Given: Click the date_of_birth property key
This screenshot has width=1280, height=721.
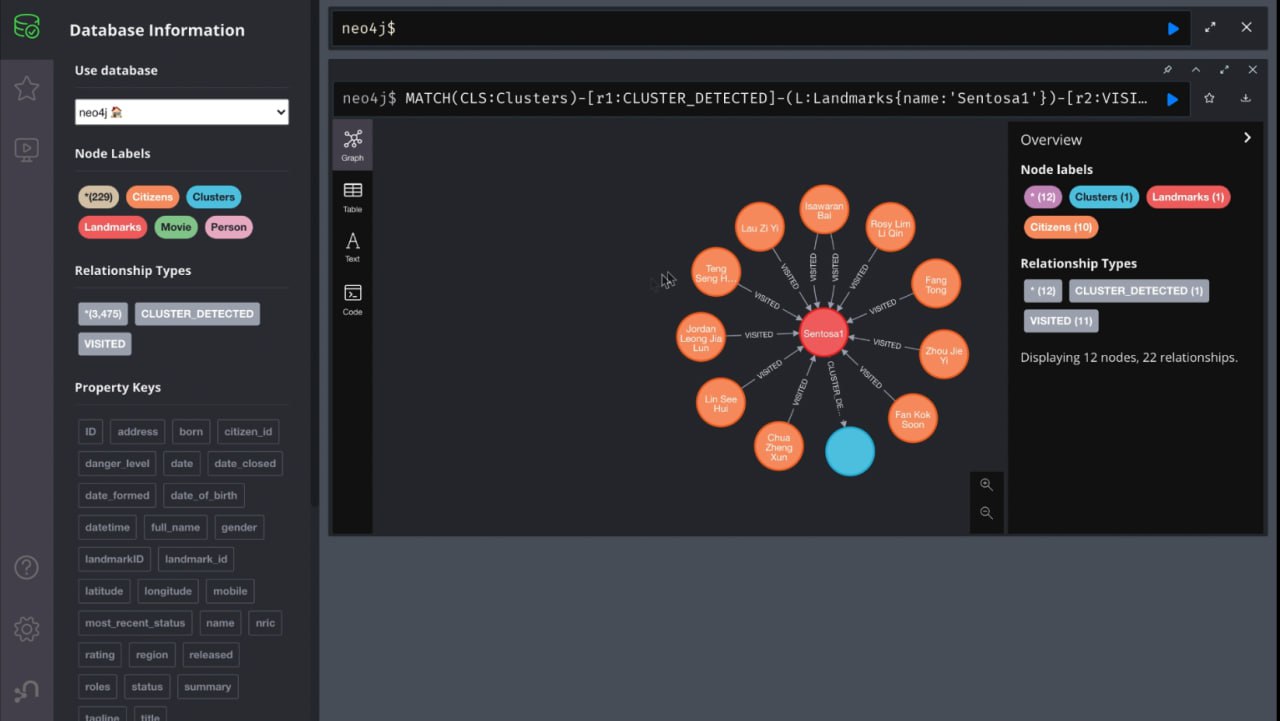Looking at the screenshot, I should point(204,496).
